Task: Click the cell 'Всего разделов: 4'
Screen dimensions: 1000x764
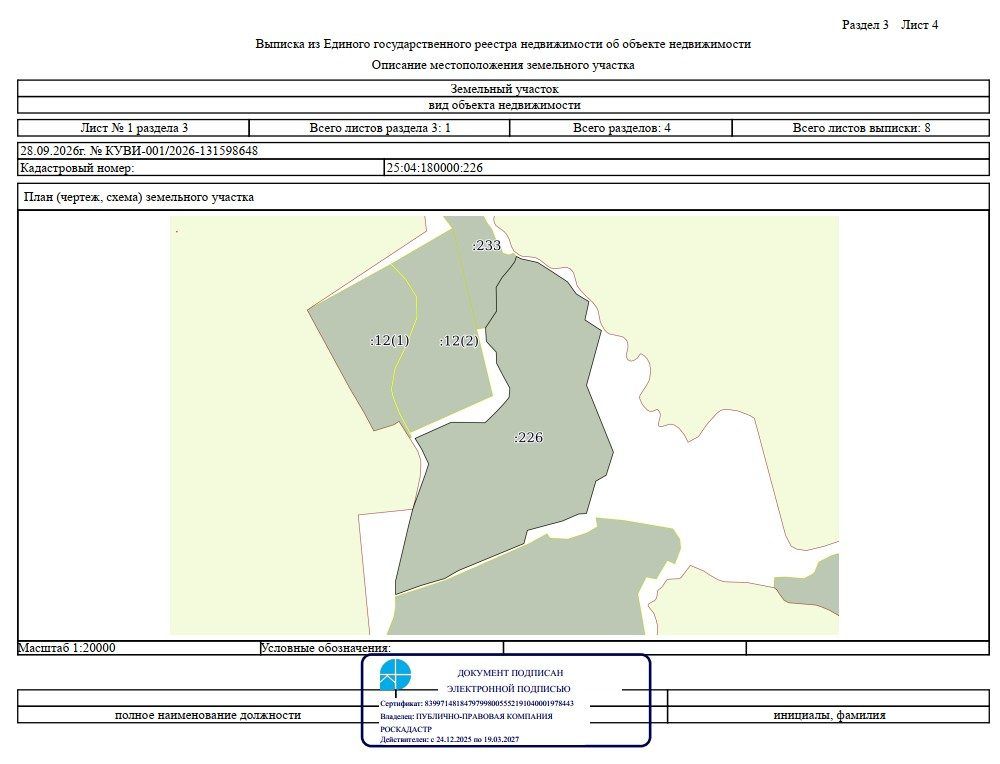Action: point(621,128)
